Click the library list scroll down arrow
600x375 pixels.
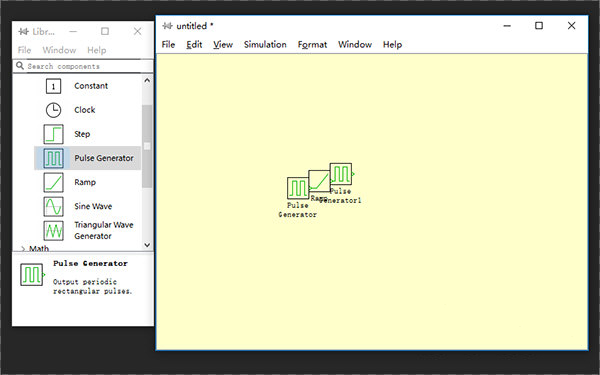(x=147, y=245)
